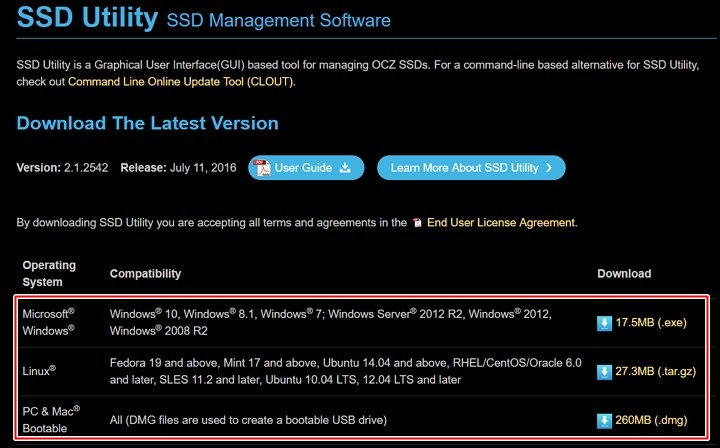Click the SSD Utility page title
Screen dimensions: 720x448
click(87, 17)
